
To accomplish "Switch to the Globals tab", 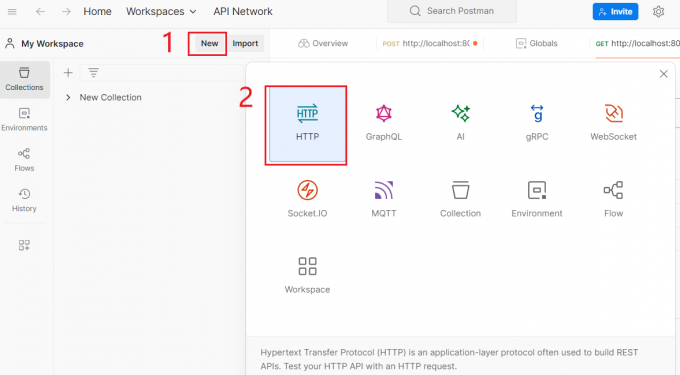I will click(536, 43).
